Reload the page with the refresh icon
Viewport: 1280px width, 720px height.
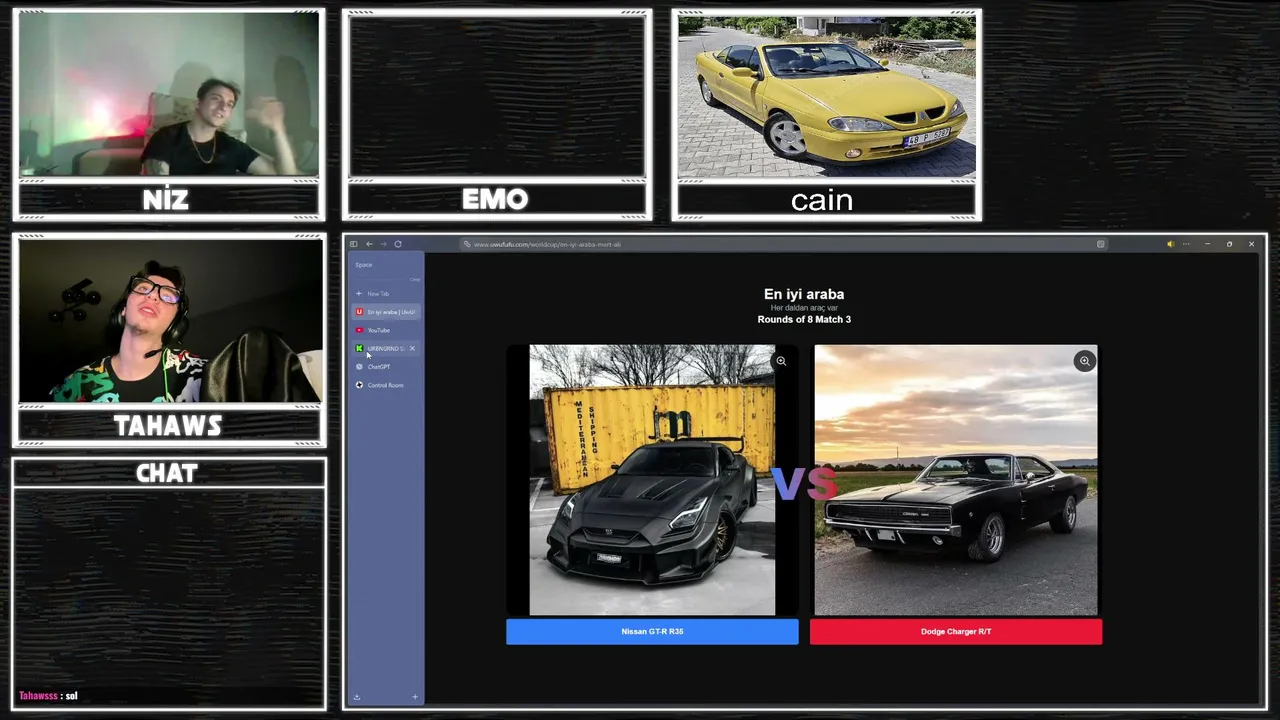coord(398,244)
